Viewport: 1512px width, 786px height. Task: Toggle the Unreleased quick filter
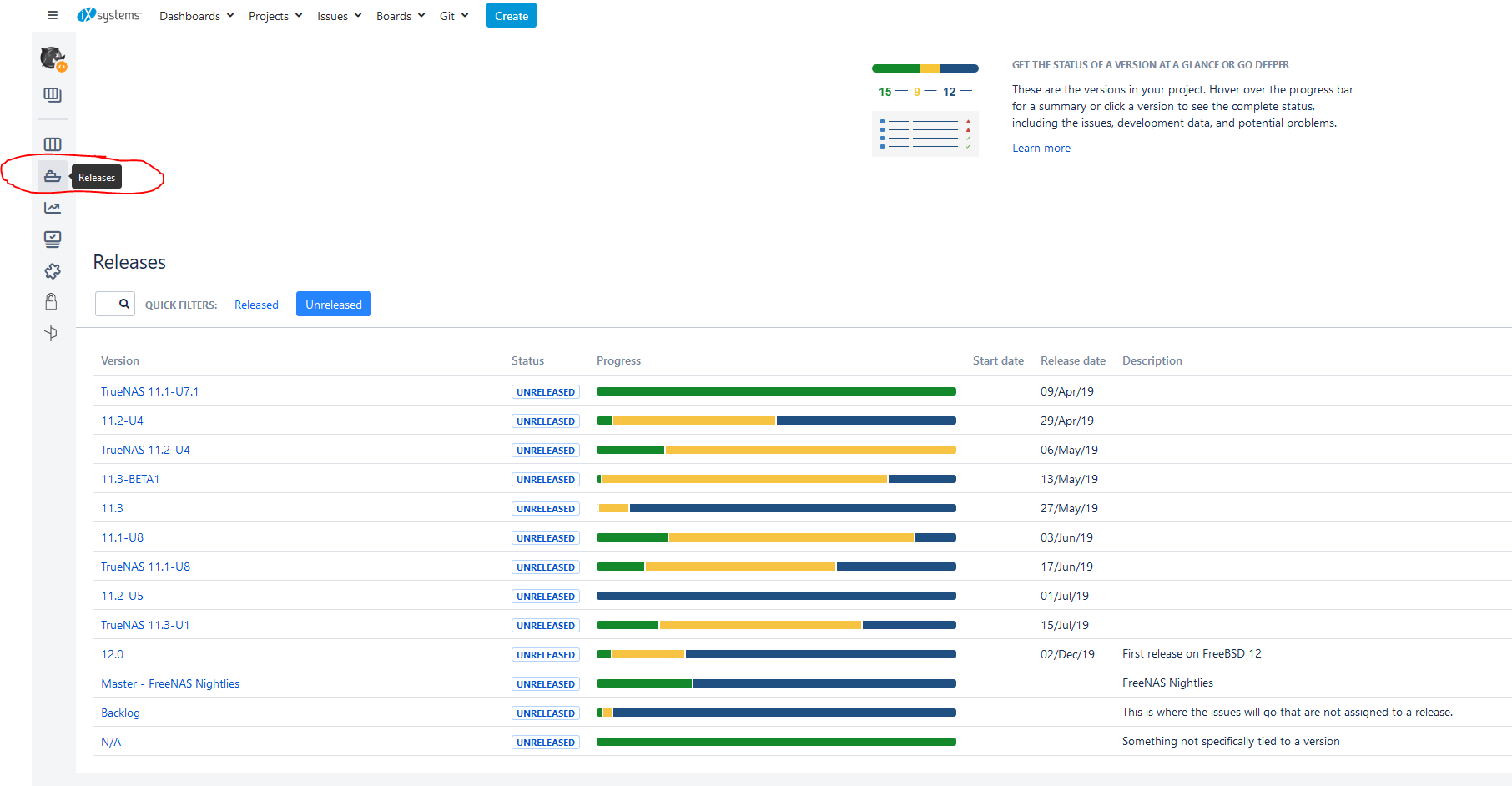click(x=334, y=305)
